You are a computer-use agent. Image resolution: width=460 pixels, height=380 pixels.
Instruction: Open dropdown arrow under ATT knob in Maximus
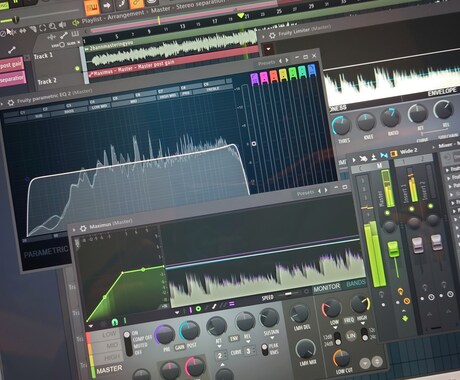pos(220,346)
